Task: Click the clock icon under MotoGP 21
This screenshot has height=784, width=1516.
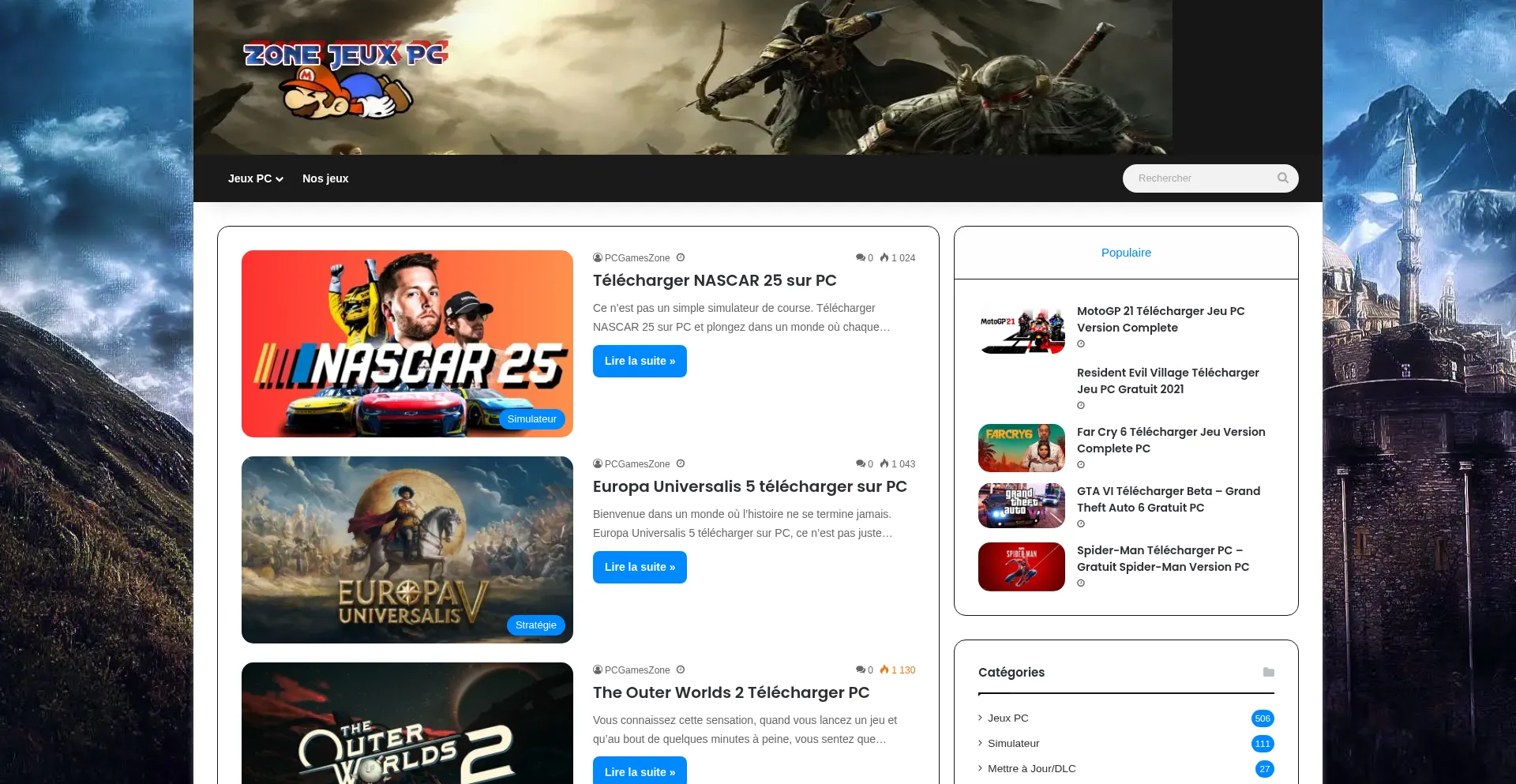Action: click(1081, 344)
